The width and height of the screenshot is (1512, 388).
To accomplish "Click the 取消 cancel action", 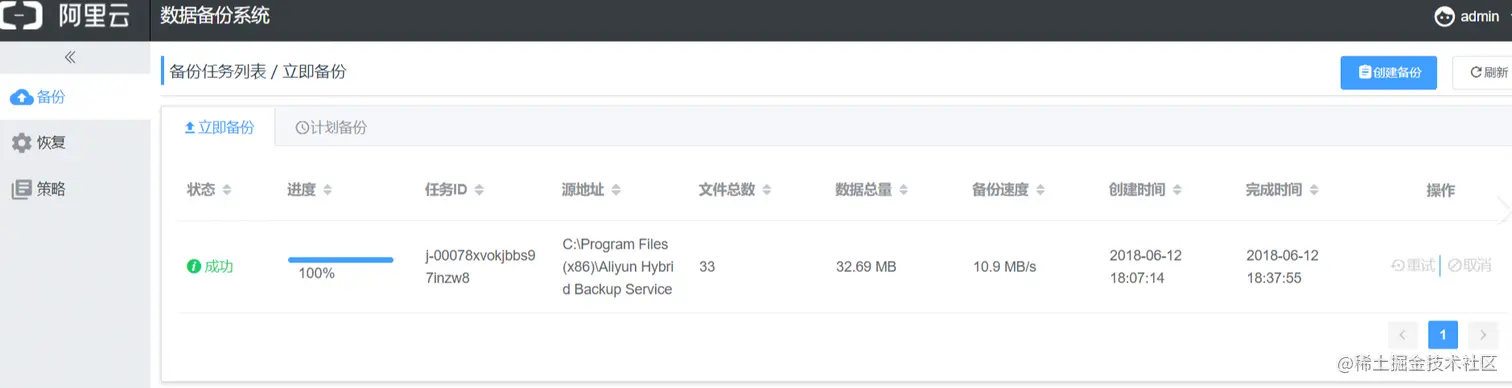I will coord(1469,265).
